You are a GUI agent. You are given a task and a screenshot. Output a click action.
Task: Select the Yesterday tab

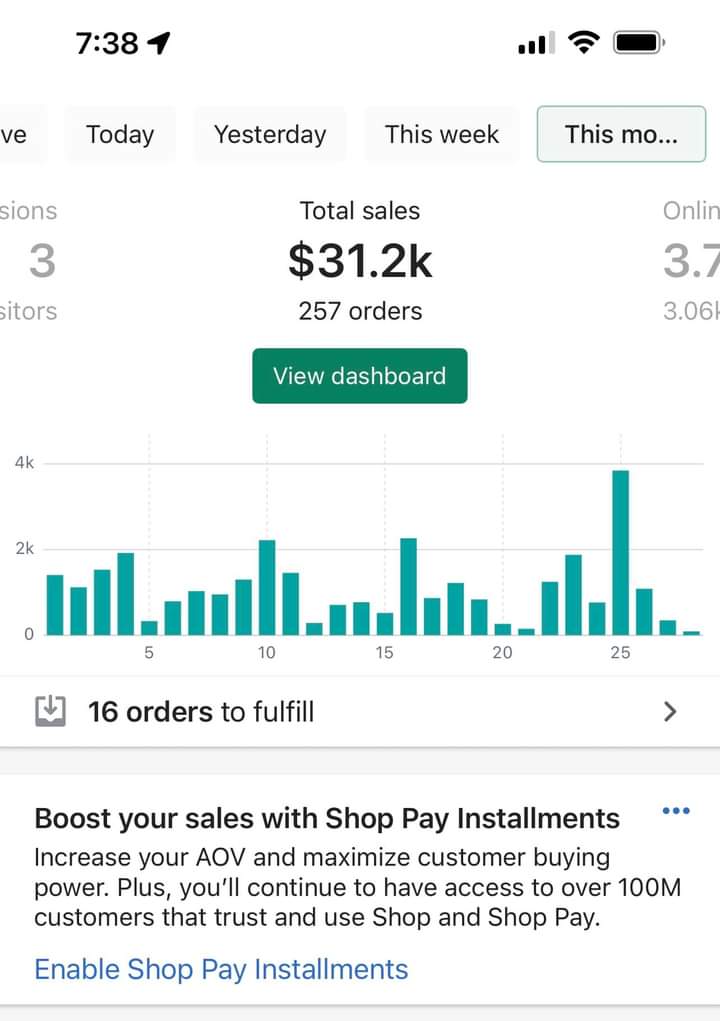click(x=270, y=134)
